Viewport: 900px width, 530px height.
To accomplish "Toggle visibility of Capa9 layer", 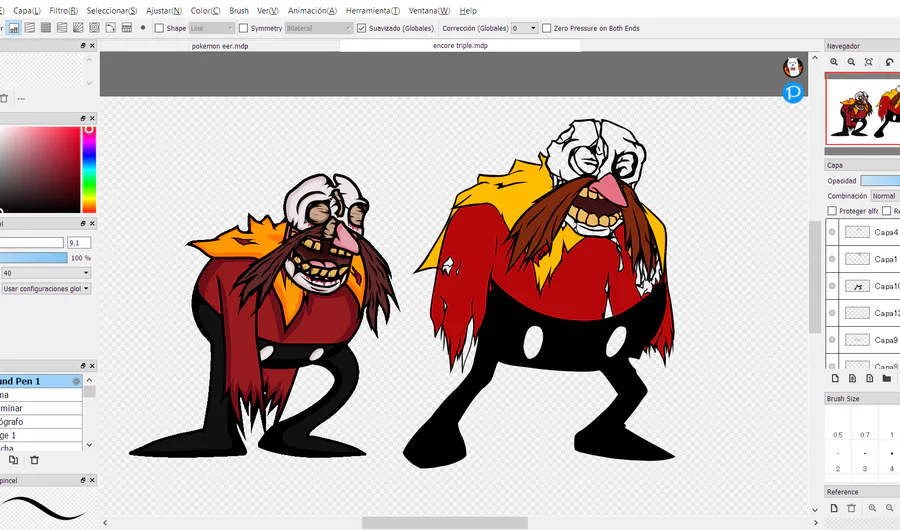I will click(832, 340).
